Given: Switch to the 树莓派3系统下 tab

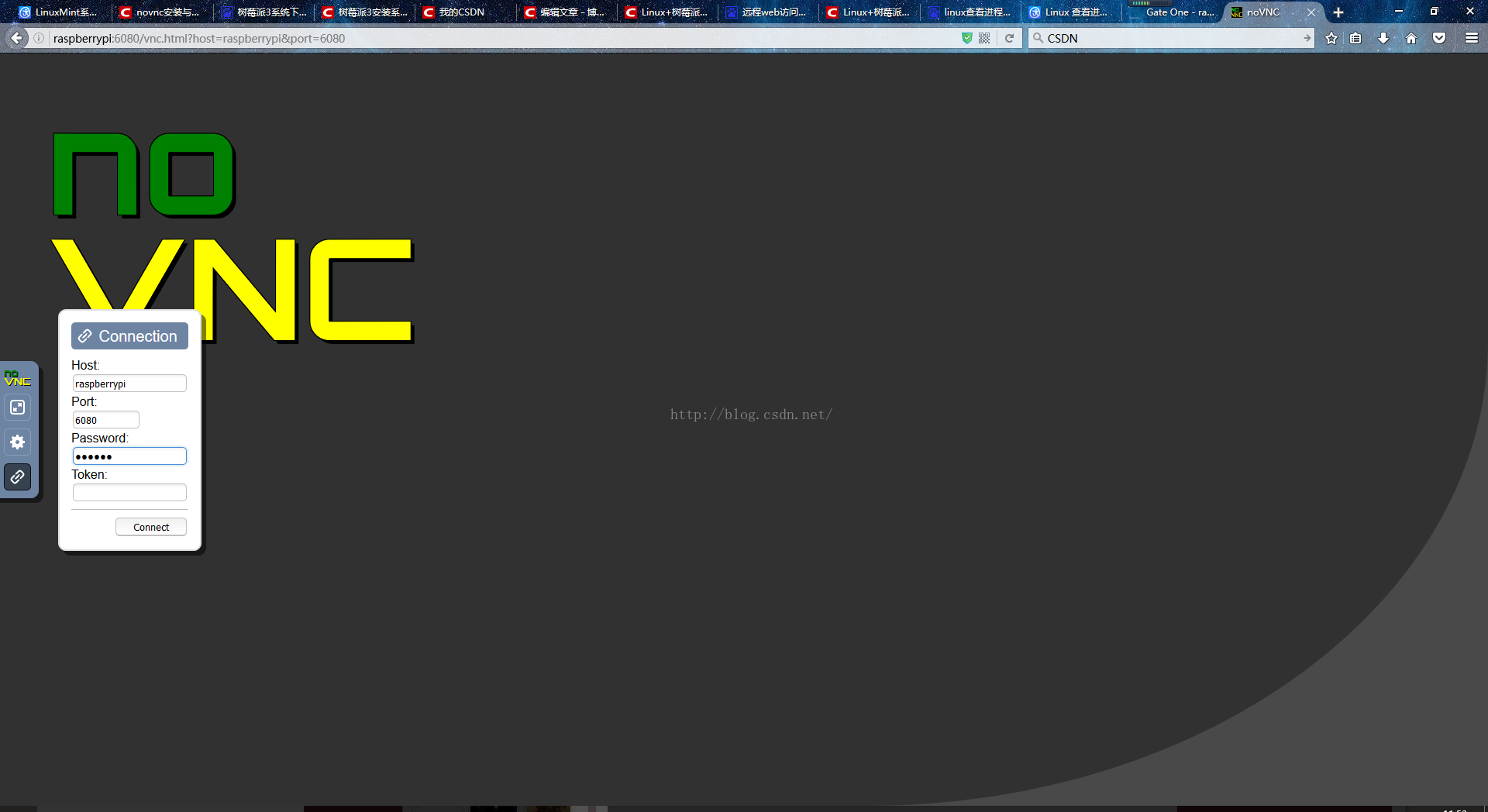Looking at the screenshot, I should (x=264, y=12).
